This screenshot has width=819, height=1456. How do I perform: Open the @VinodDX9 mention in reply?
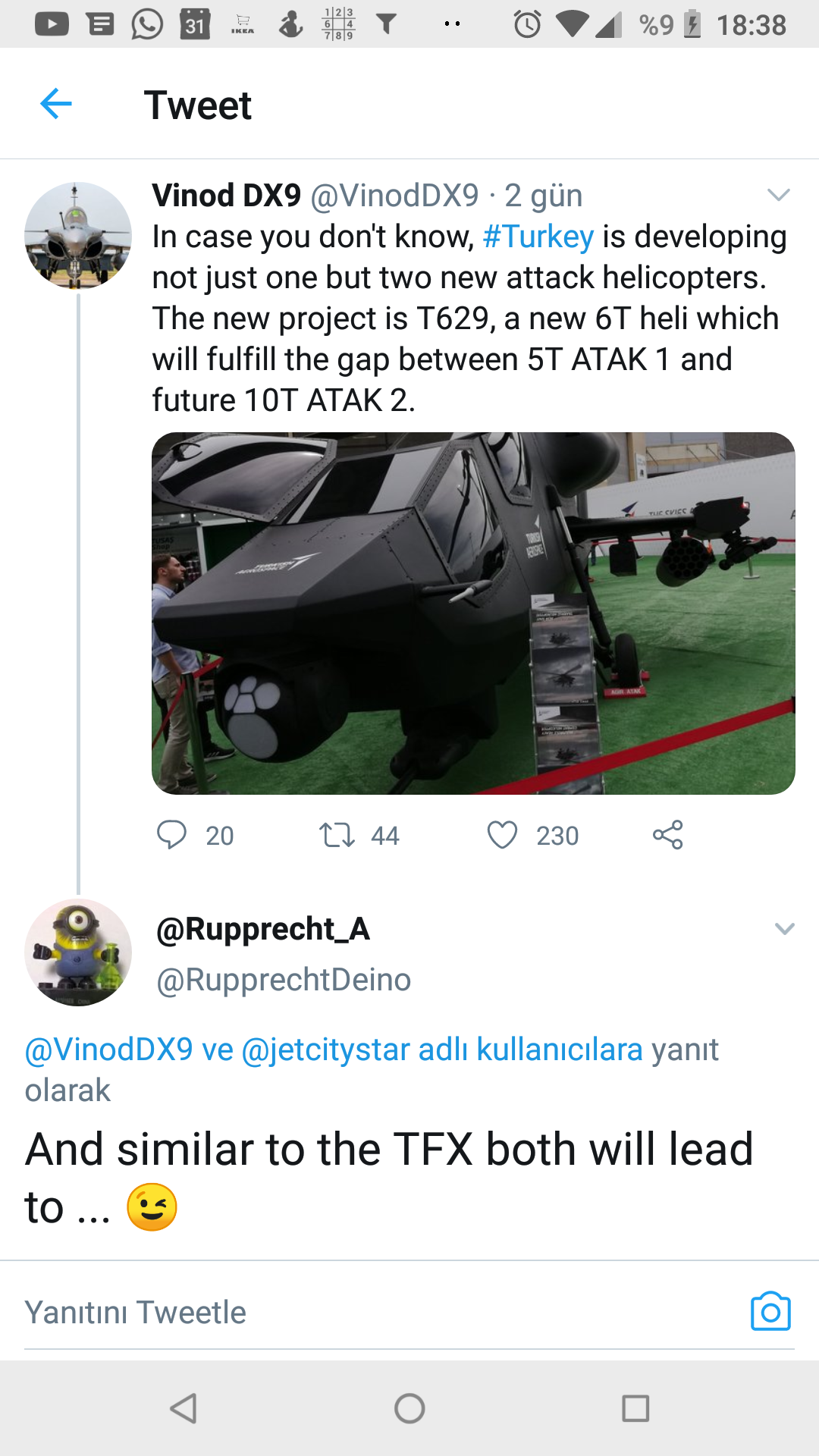pos(109,1050)
